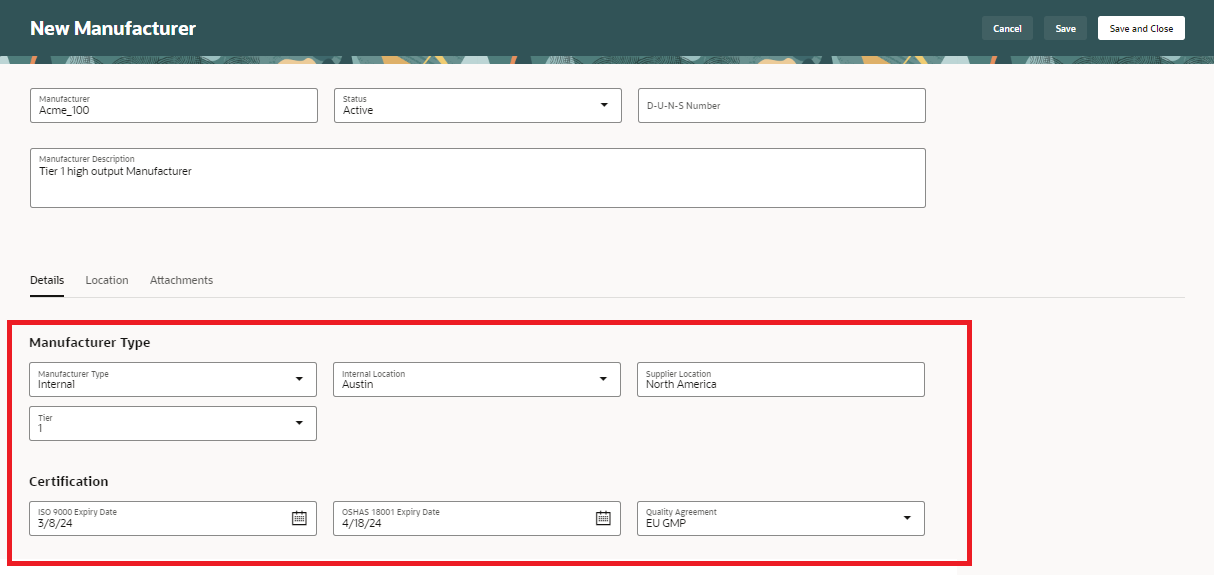1214x575 pixels.
Task: Click the ISO 9000 date value 3/8/24
Action: coord(55,523)
